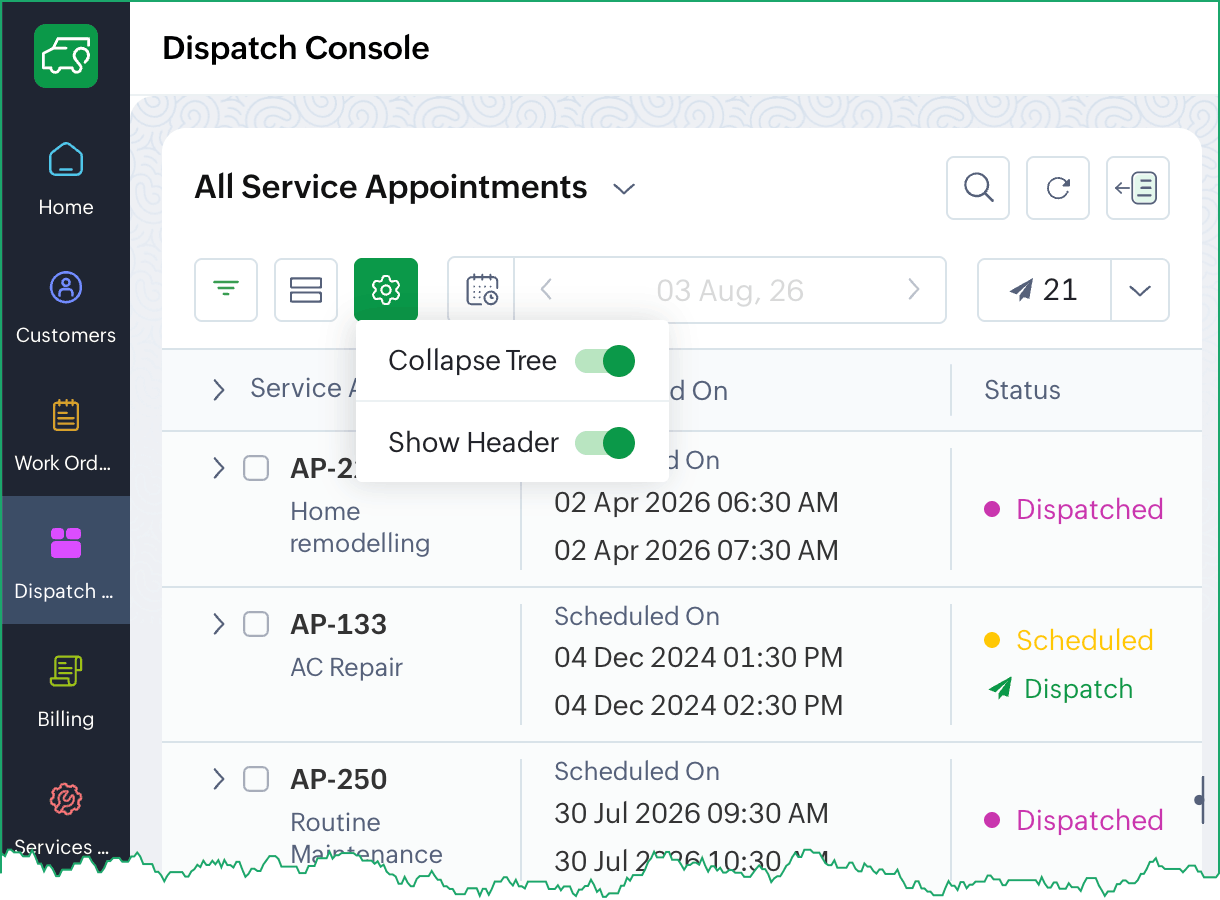Screen dimensions: 1220x900
Task: Go to next date arrow
Action: 913,290
